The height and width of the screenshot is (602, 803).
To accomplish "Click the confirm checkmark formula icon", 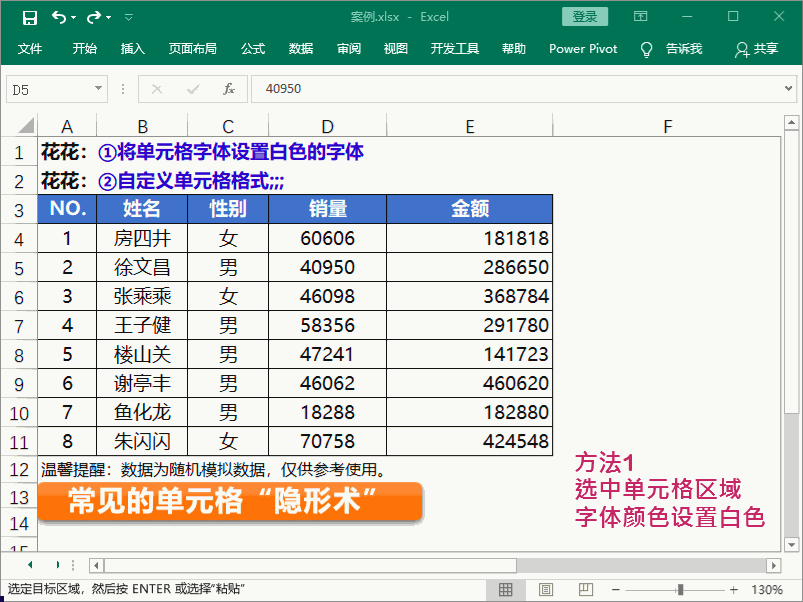I will click(x=193, y=90).
